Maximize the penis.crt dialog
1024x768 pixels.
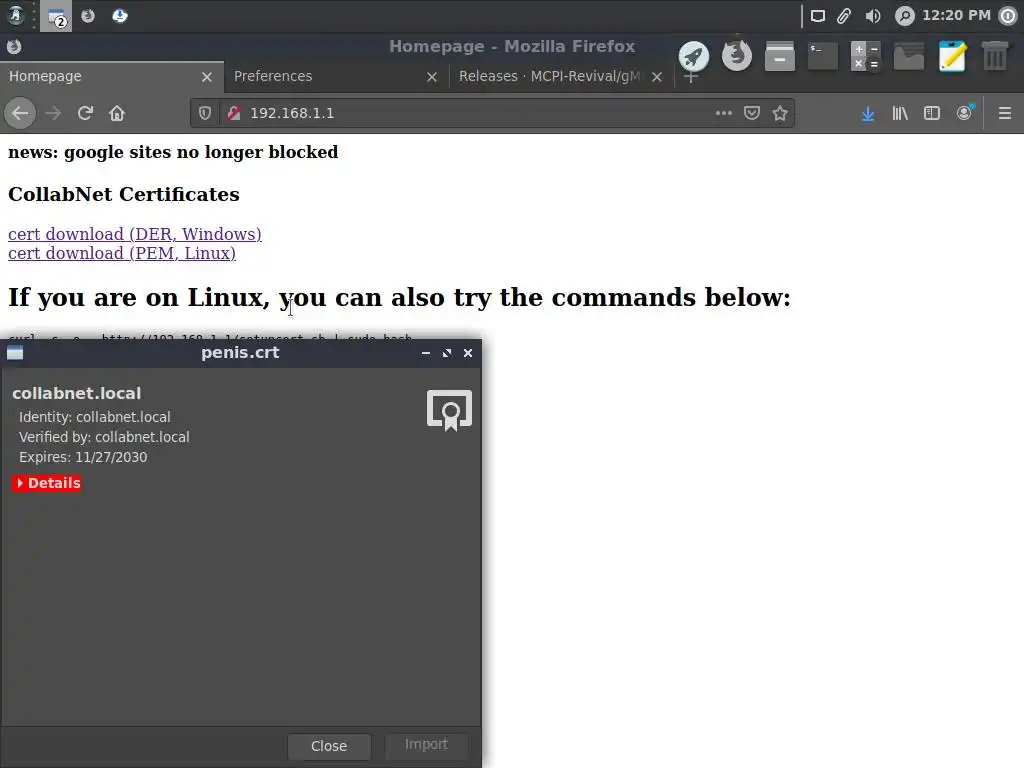(x=447, y=353)
